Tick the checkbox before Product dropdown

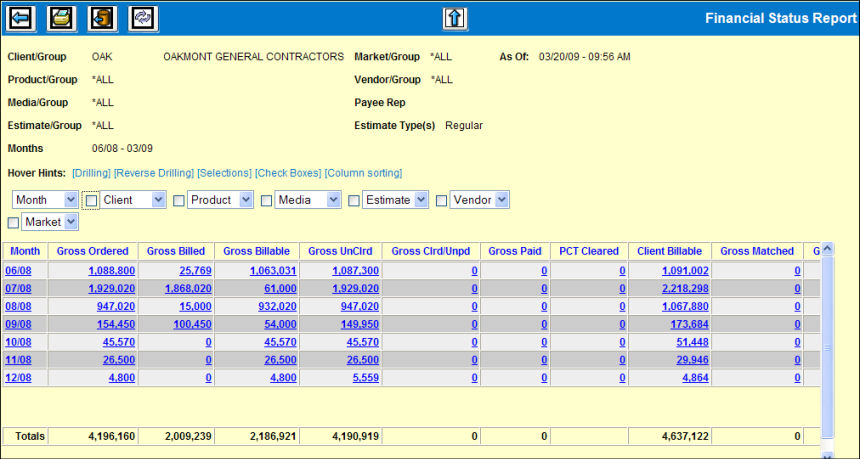(x=179, y=201)
